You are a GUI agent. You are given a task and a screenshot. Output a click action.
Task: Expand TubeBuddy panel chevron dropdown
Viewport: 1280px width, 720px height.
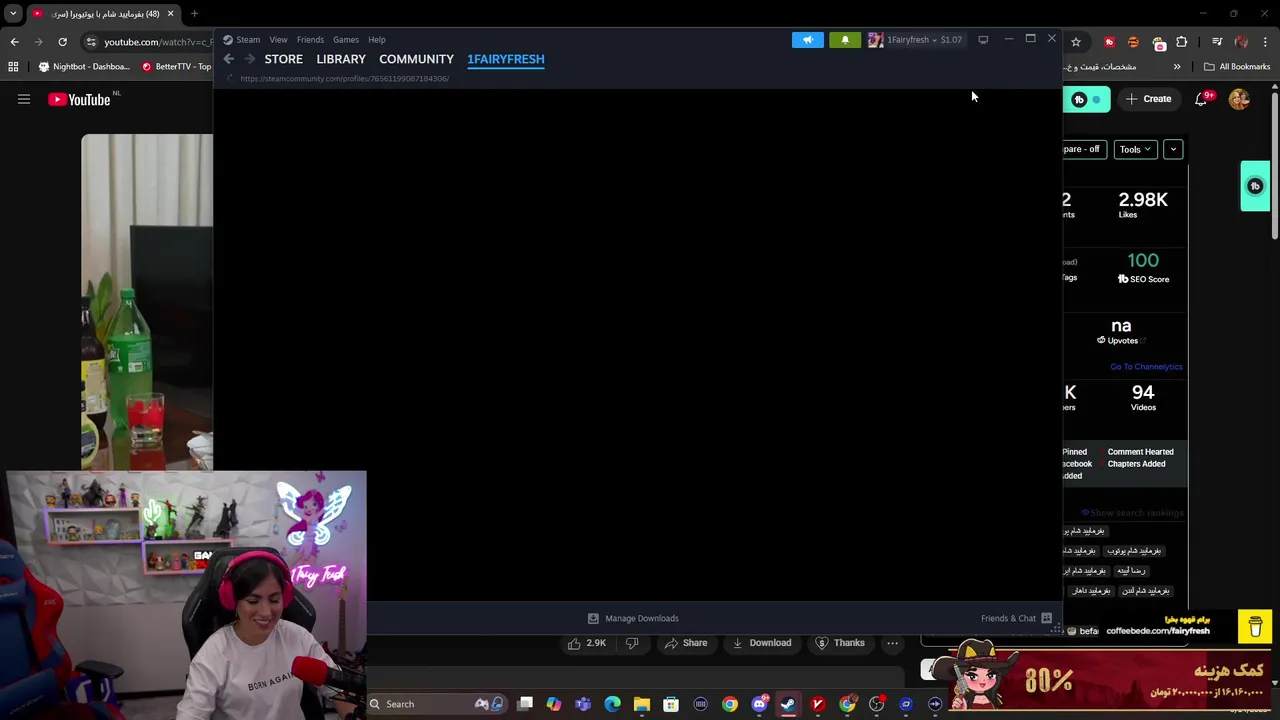(x=1173, y=149)
